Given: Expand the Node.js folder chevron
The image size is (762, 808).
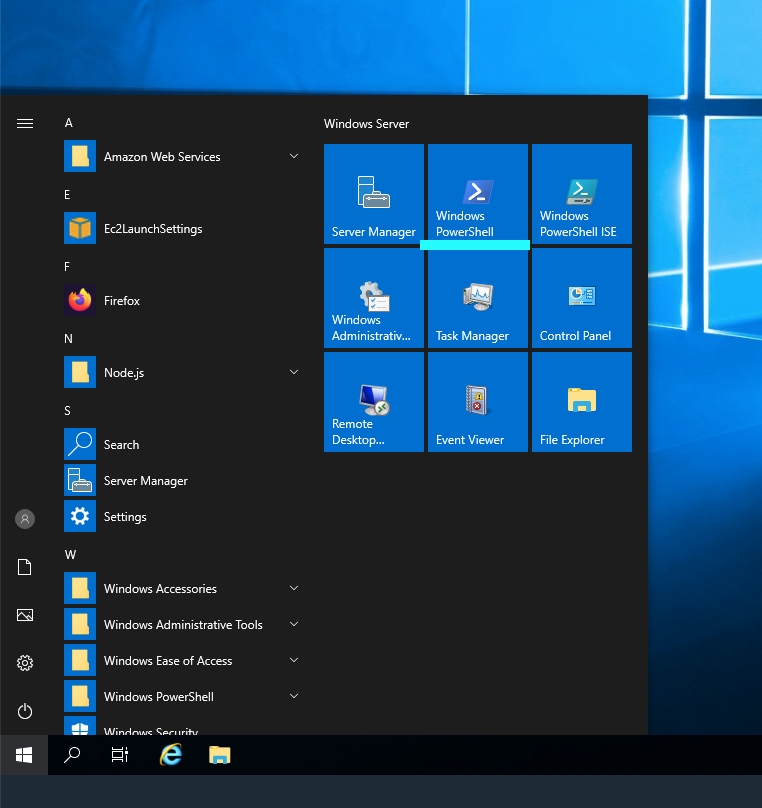Looking at the screenshot, I should (294, 372).
